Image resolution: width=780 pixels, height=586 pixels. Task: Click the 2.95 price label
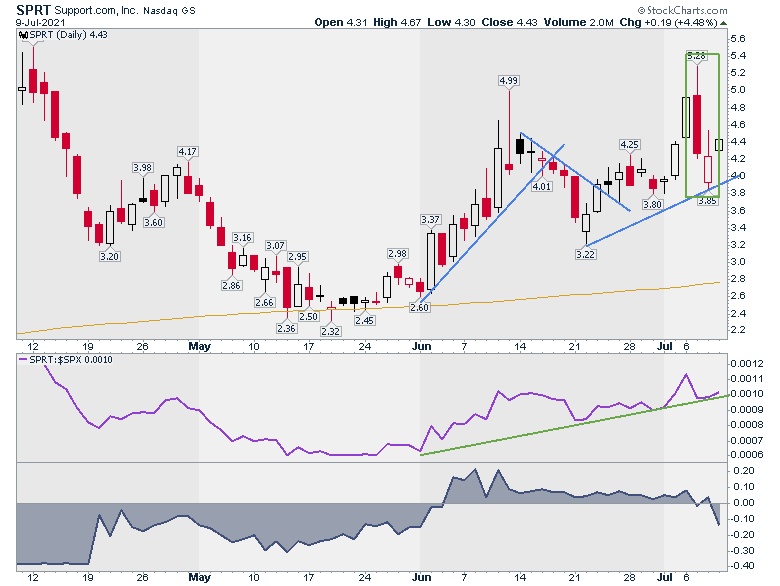[x=297, y=256]
